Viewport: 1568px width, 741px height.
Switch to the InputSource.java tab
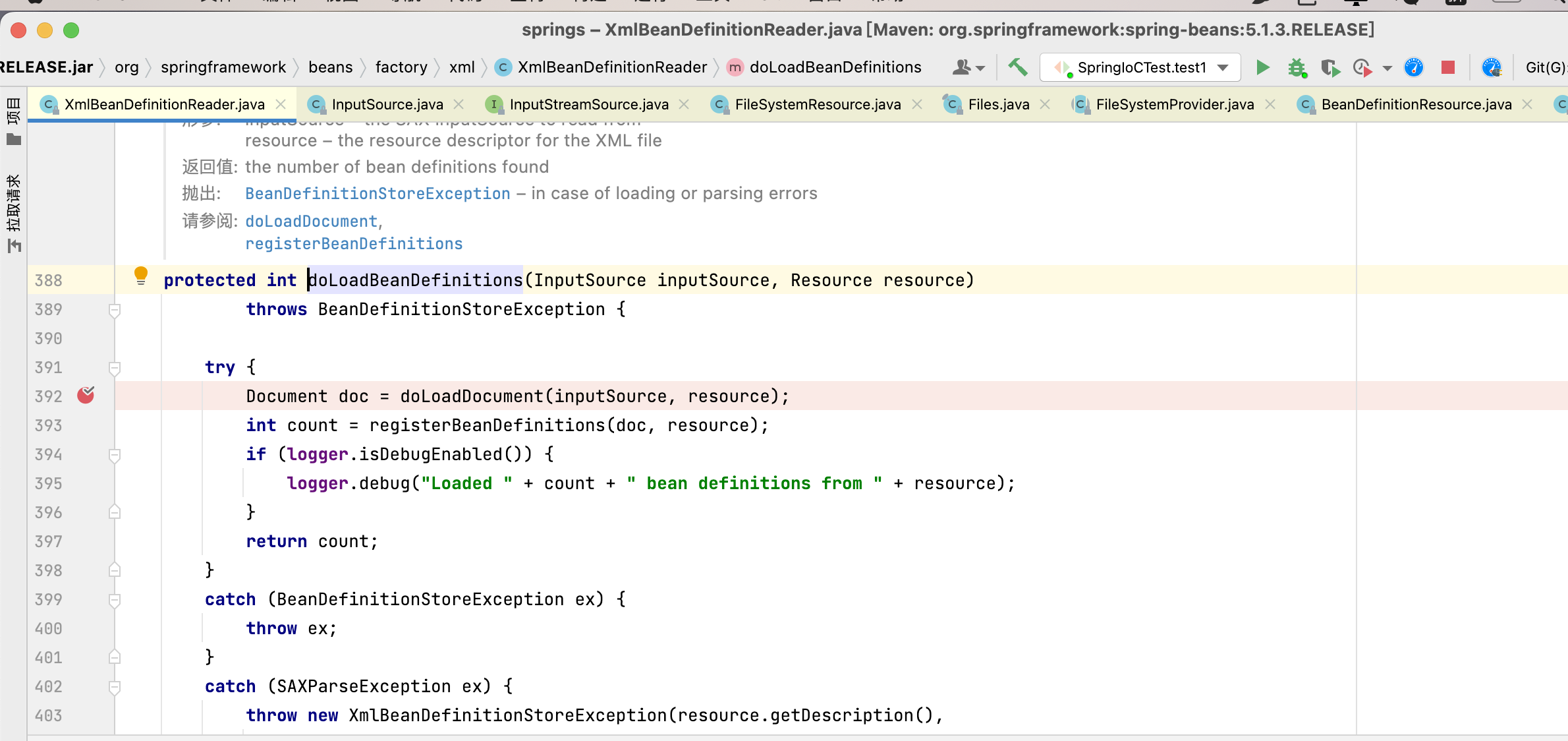pyautogui.click(x=387, y=104)
